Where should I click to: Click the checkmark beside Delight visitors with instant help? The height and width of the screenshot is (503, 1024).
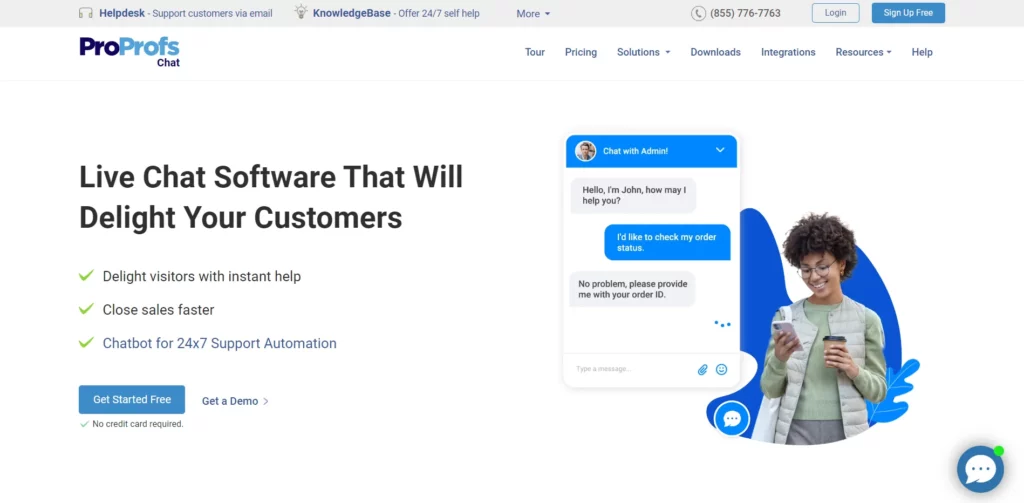point(86,276)
